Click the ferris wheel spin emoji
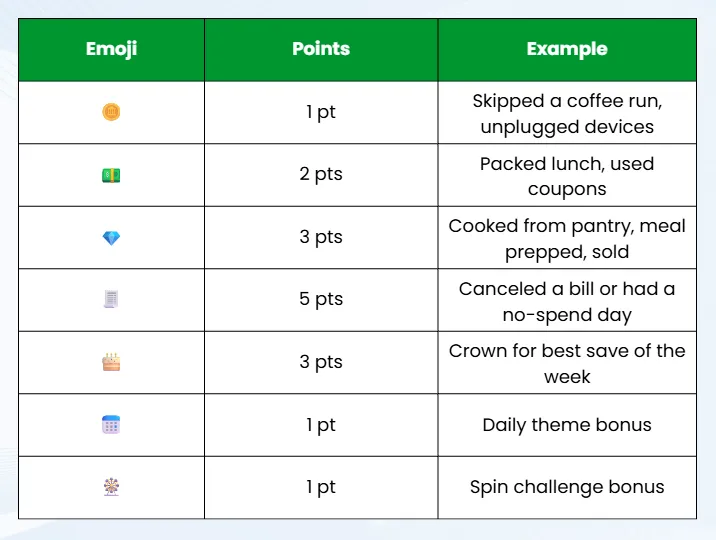This screenshot has width=716, height=540. (111, 487)
